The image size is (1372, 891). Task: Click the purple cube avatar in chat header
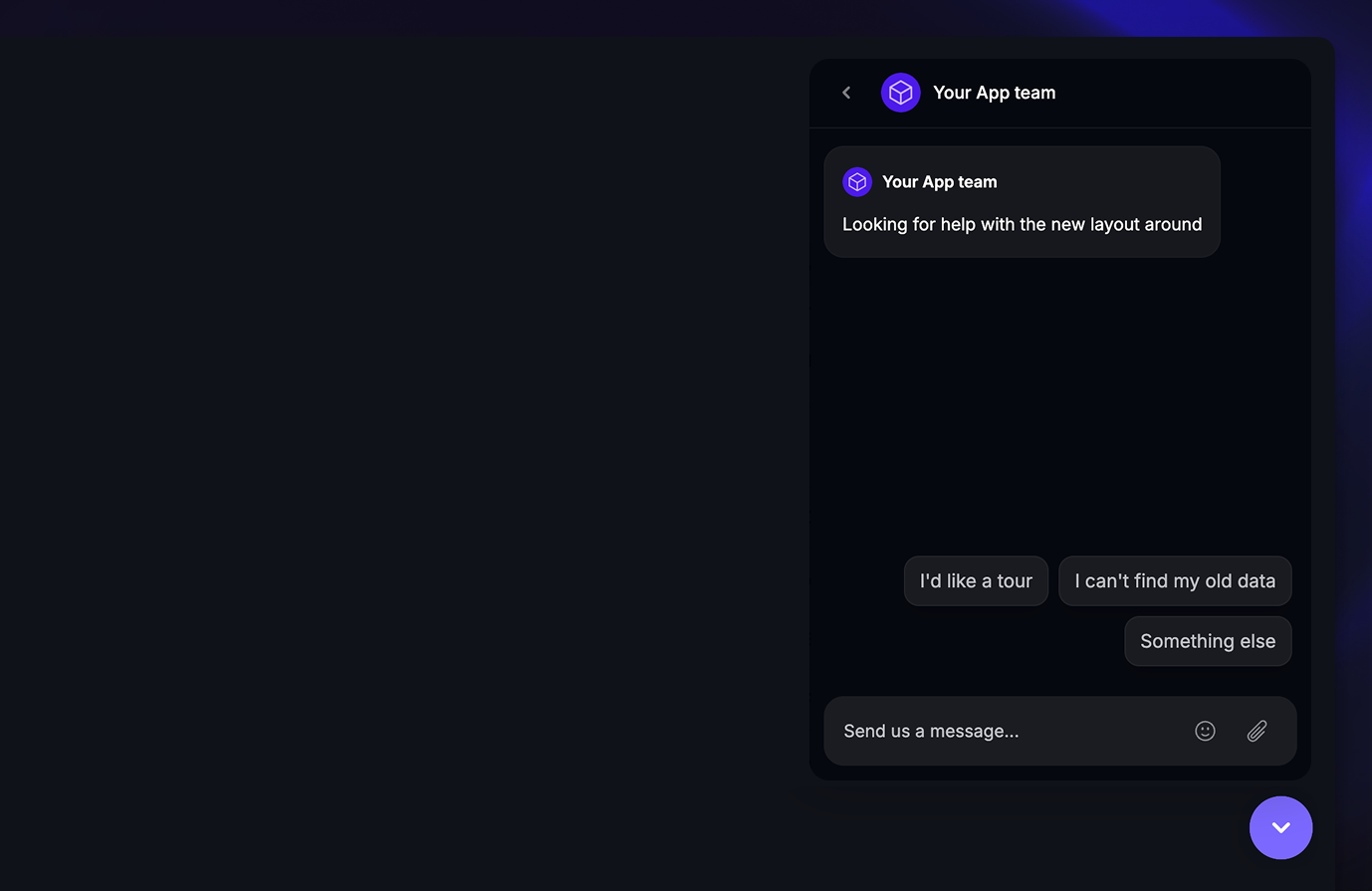[900, 93]
